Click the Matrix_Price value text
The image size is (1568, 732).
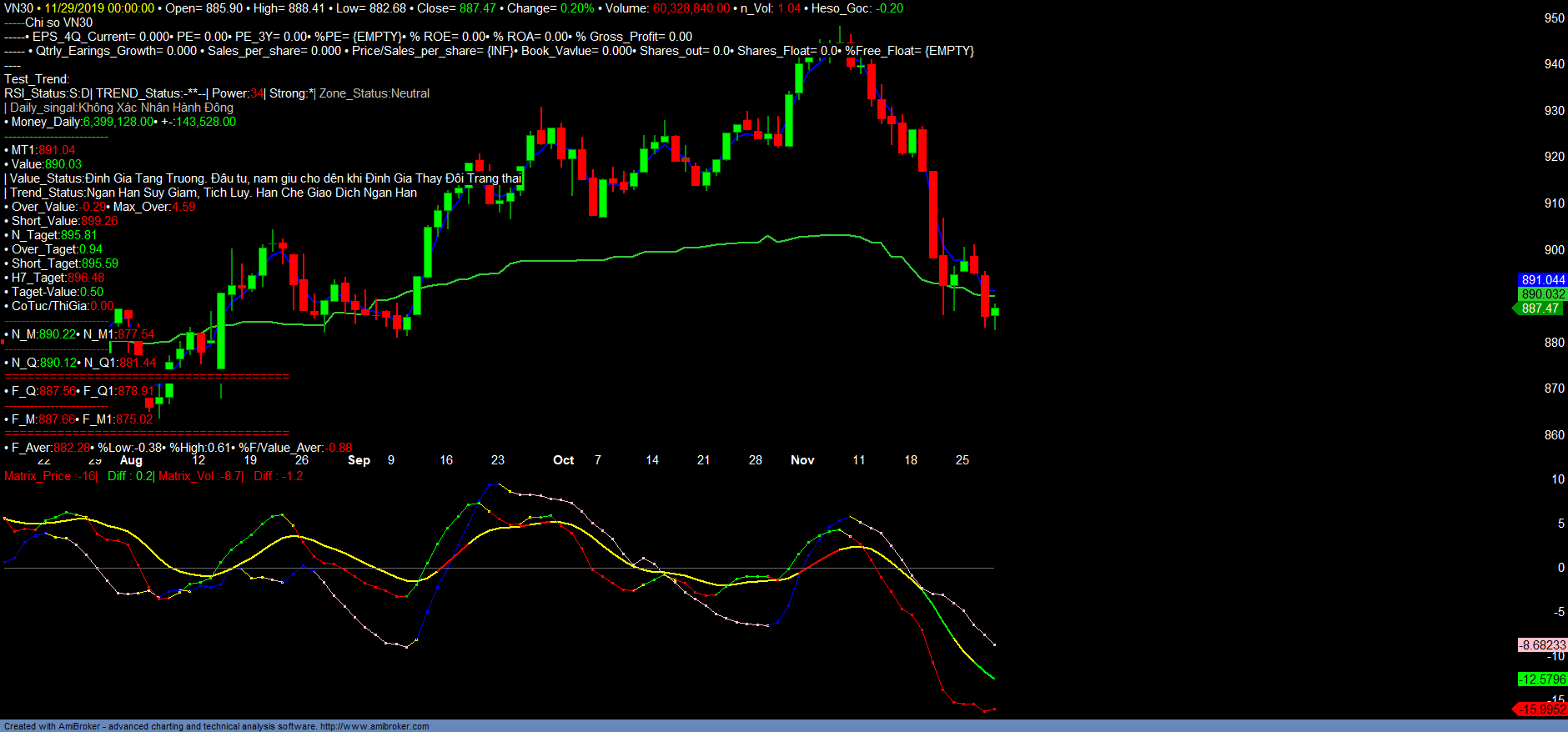50,476
